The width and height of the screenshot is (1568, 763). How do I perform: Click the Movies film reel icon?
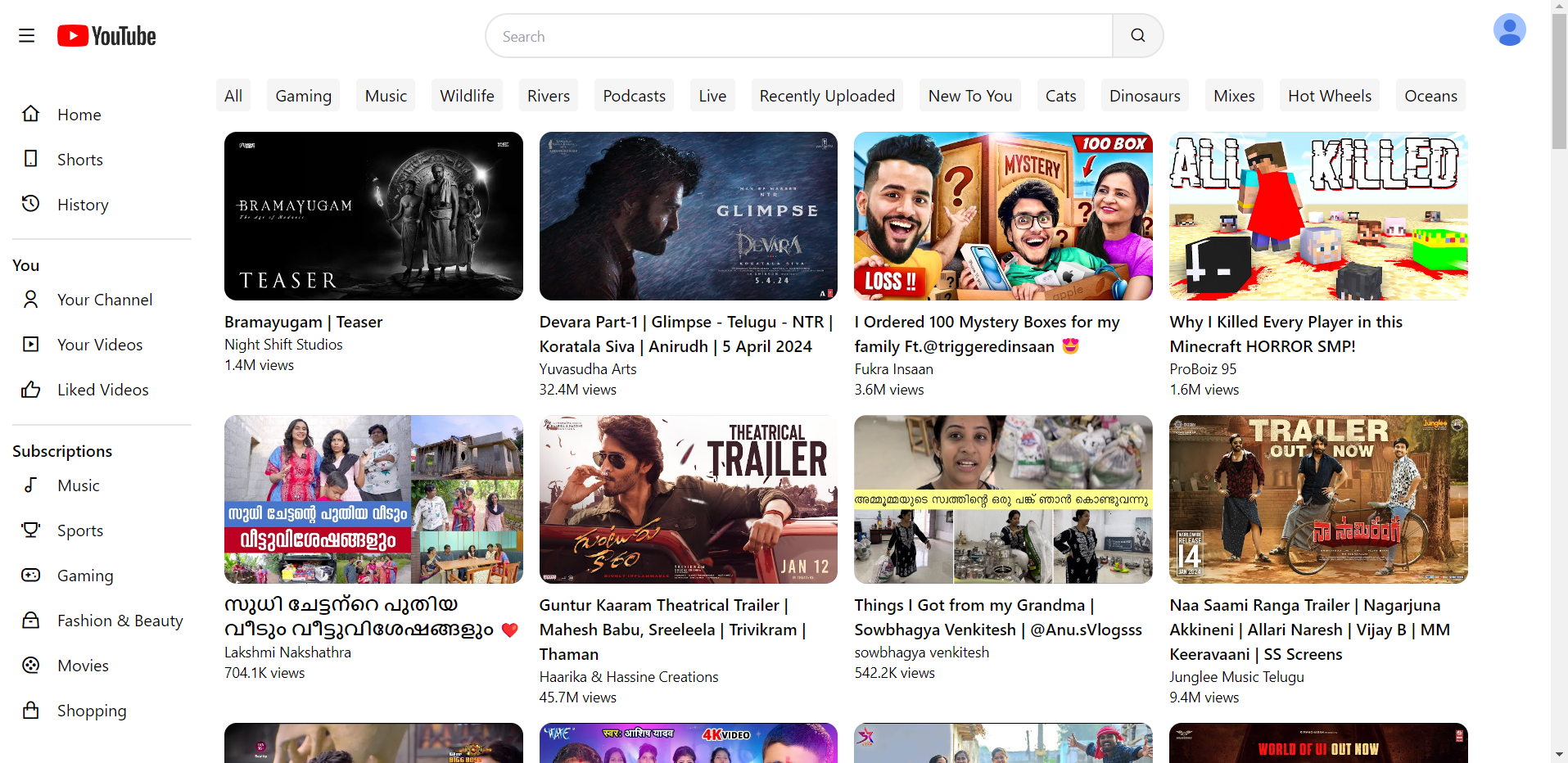pyautogui.click(x=31, y=665)
